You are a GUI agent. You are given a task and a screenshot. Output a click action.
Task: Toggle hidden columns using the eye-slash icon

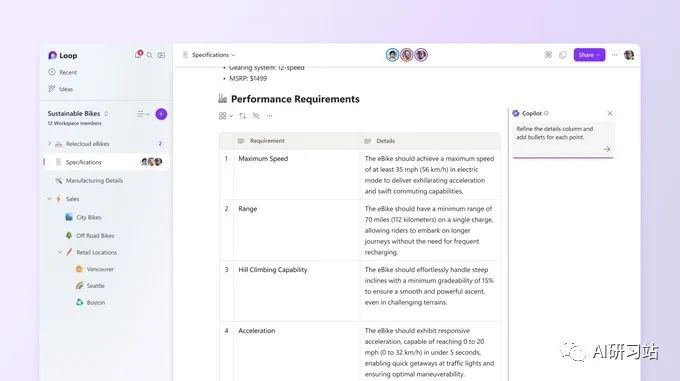coord(256,116)
